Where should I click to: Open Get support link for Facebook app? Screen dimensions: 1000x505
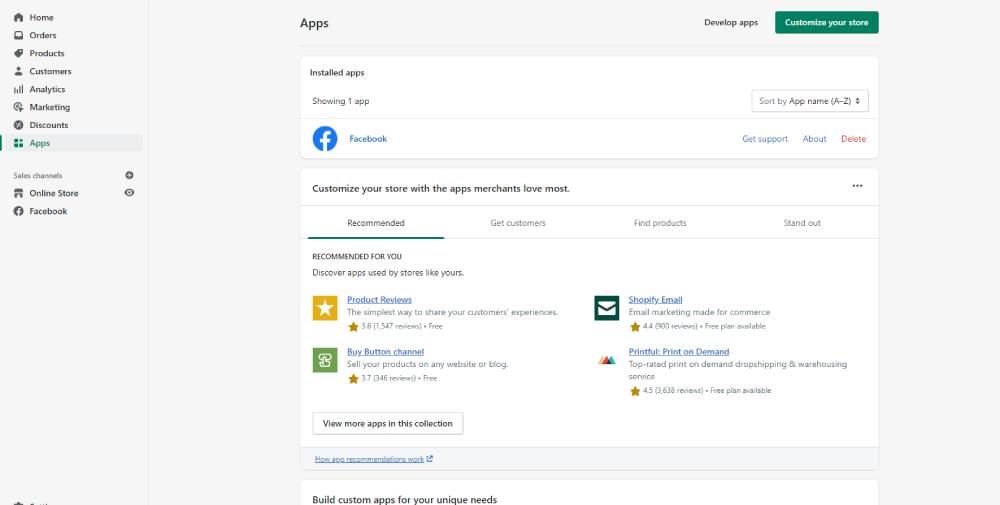(765, 139)
